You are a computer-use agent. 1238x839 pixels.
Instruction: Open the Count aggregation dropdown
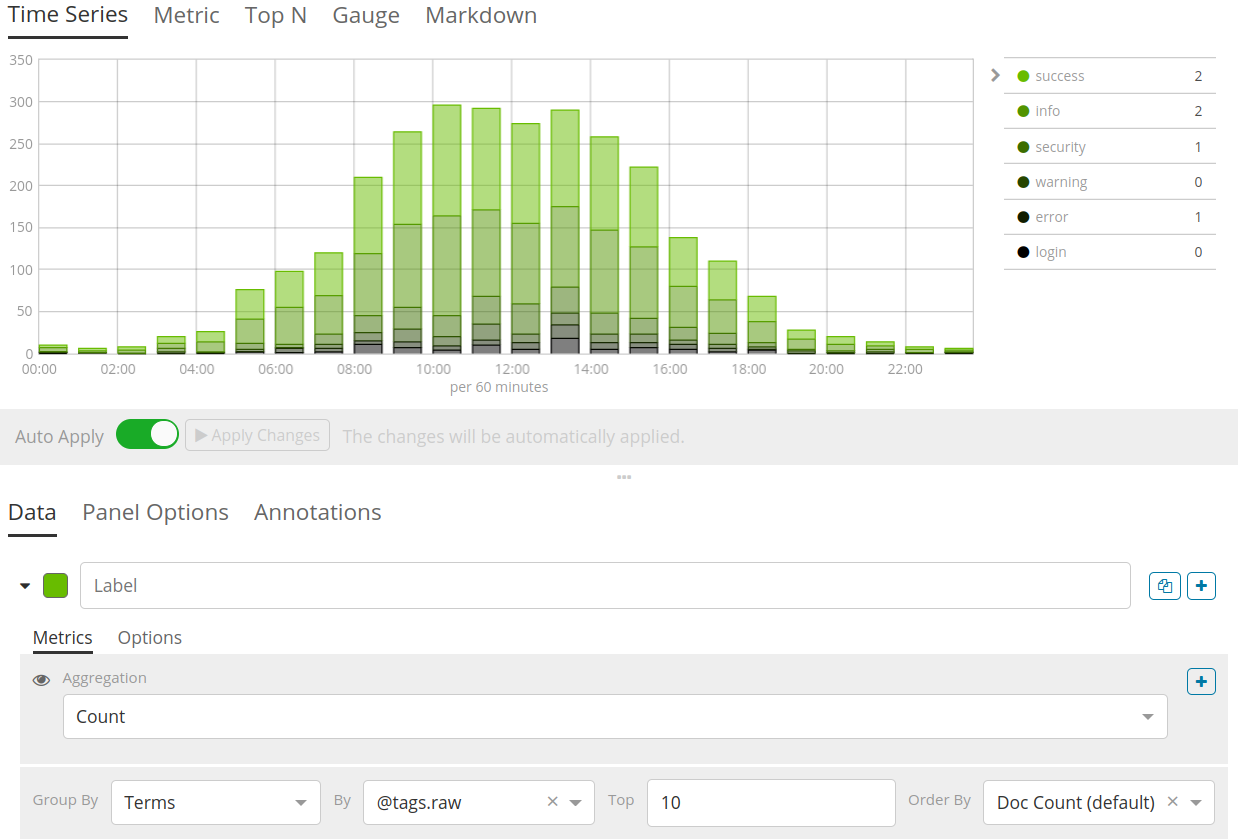pos(615,716)
